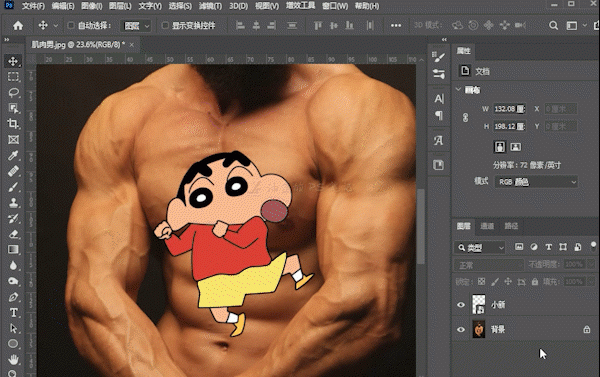
Task: Open the 窗口(W) menu
Action: pyautogui.click(x=335, y=6)
